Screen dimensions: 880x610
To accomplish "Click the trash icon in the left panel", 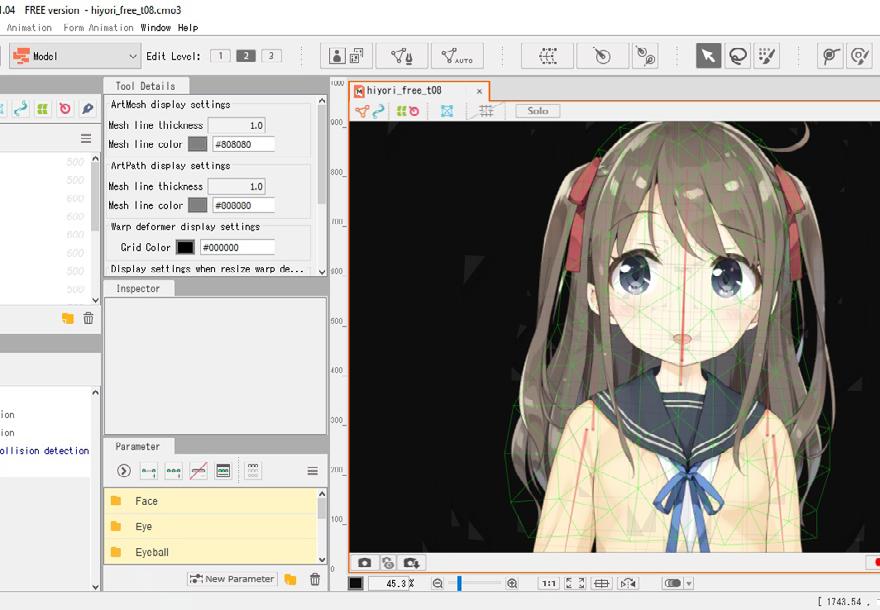I will pyautogui.click(x=88, y=319).
